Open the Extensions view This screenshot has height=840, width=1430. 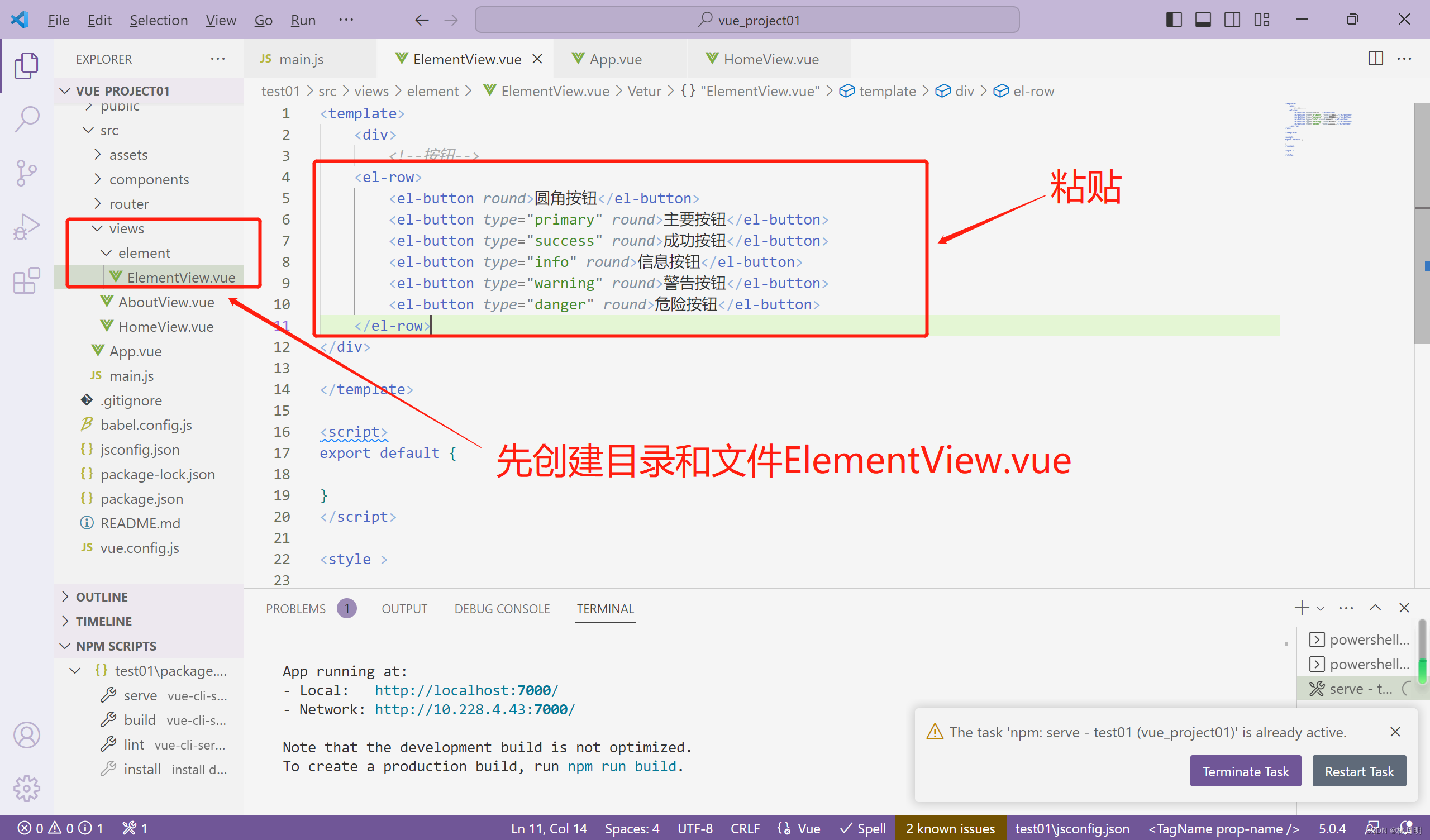[26, 281]
